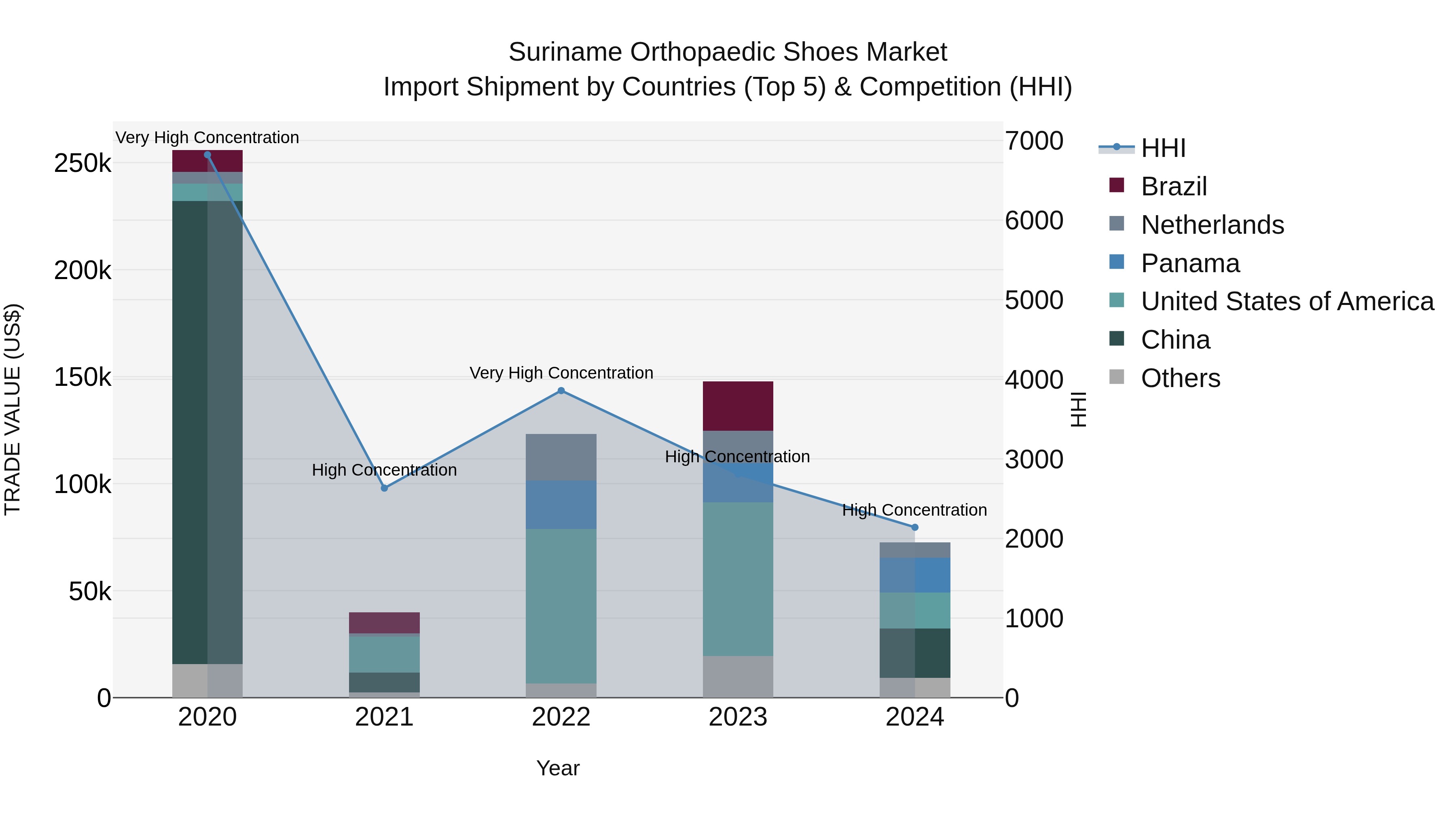Click the 2020 x-axis label

pyautogui.click(x=207, y=717)
